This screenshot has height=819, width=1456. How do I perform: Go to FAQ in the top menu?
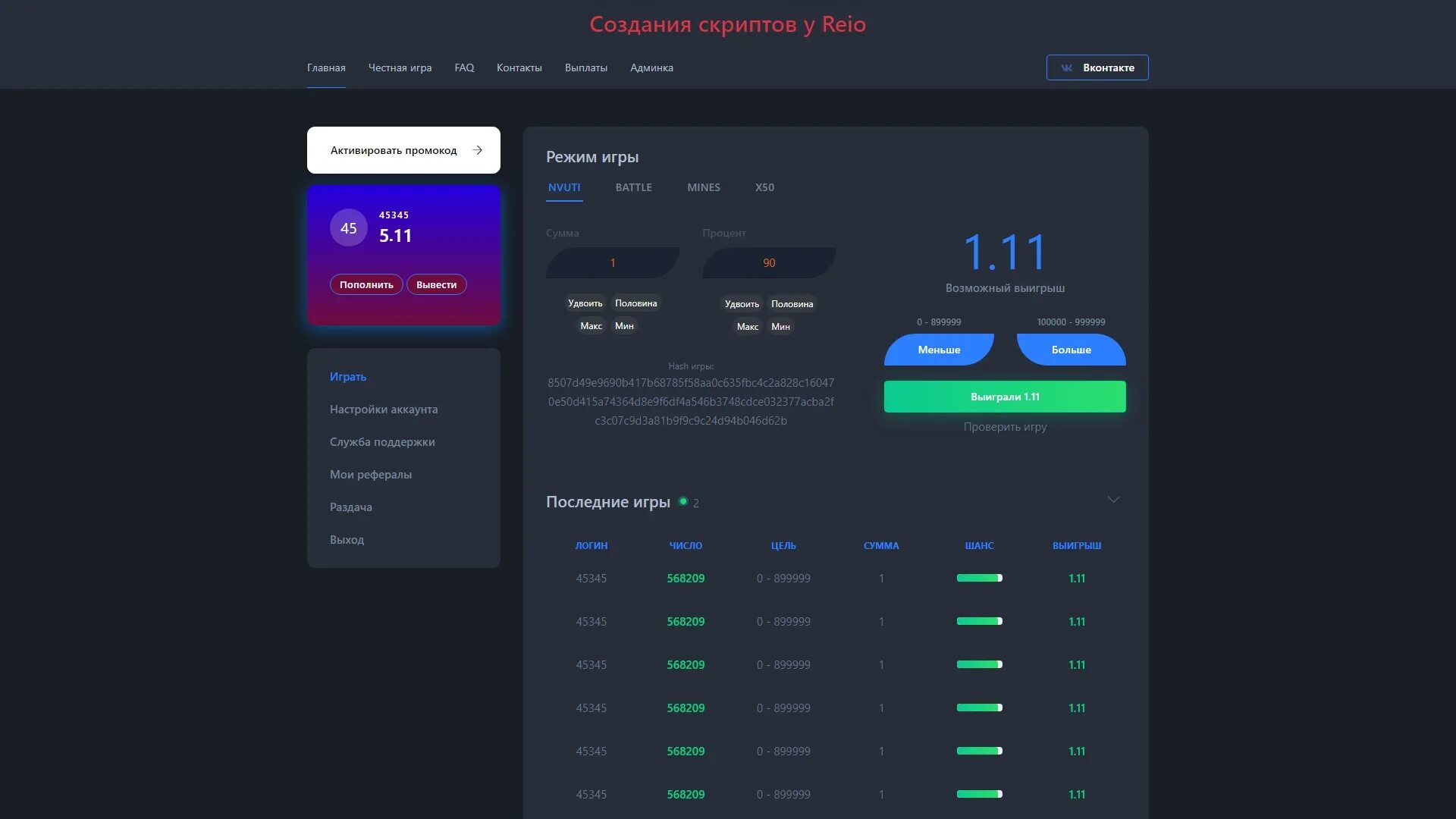(x=464, y=67)
